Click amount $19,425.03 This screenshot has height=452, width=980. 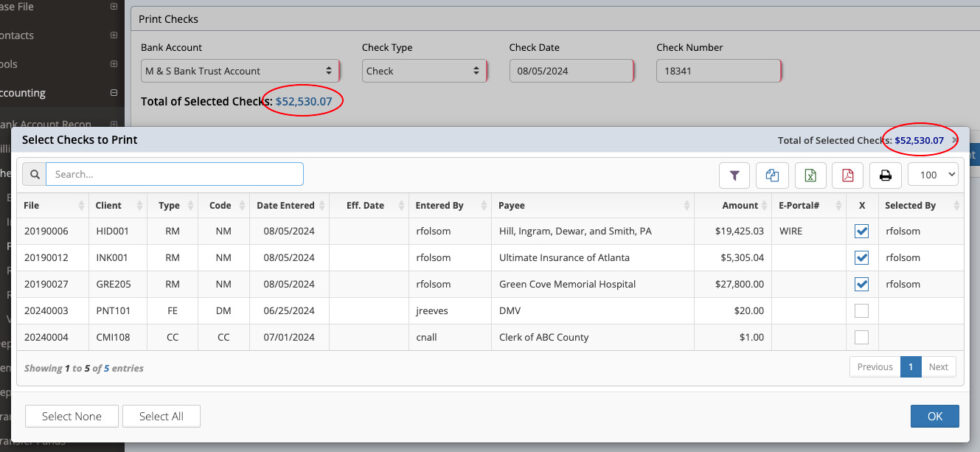(x=739, y=231)
